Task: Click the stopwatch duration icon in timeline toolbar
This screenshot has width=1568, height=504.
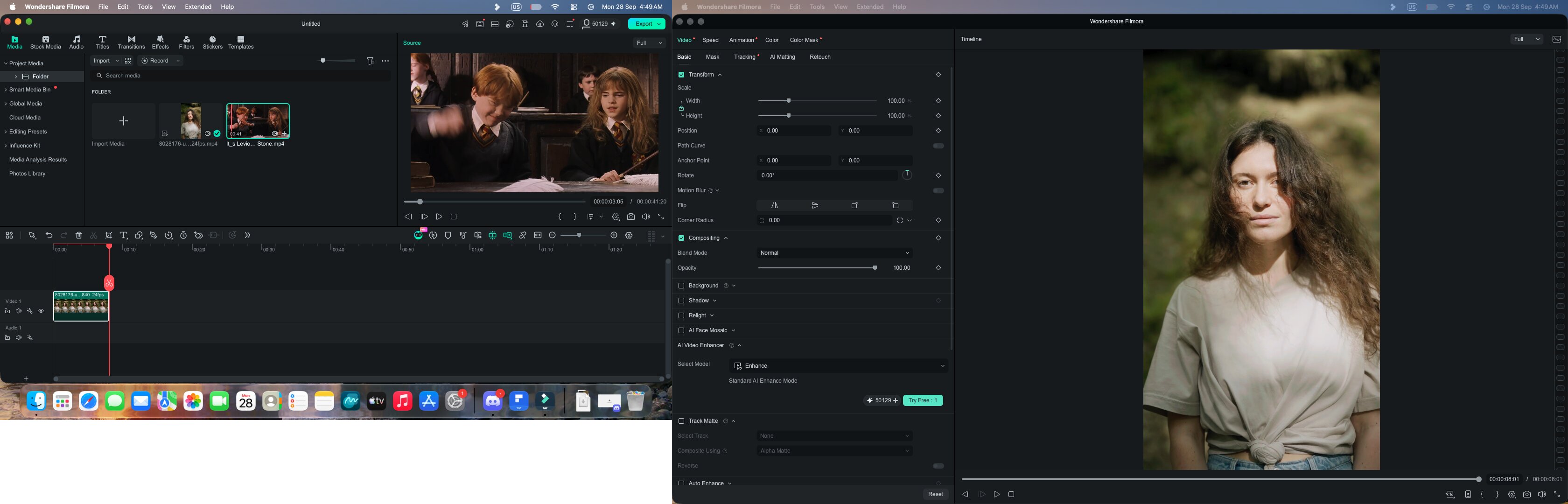Action: coord(184,236)
